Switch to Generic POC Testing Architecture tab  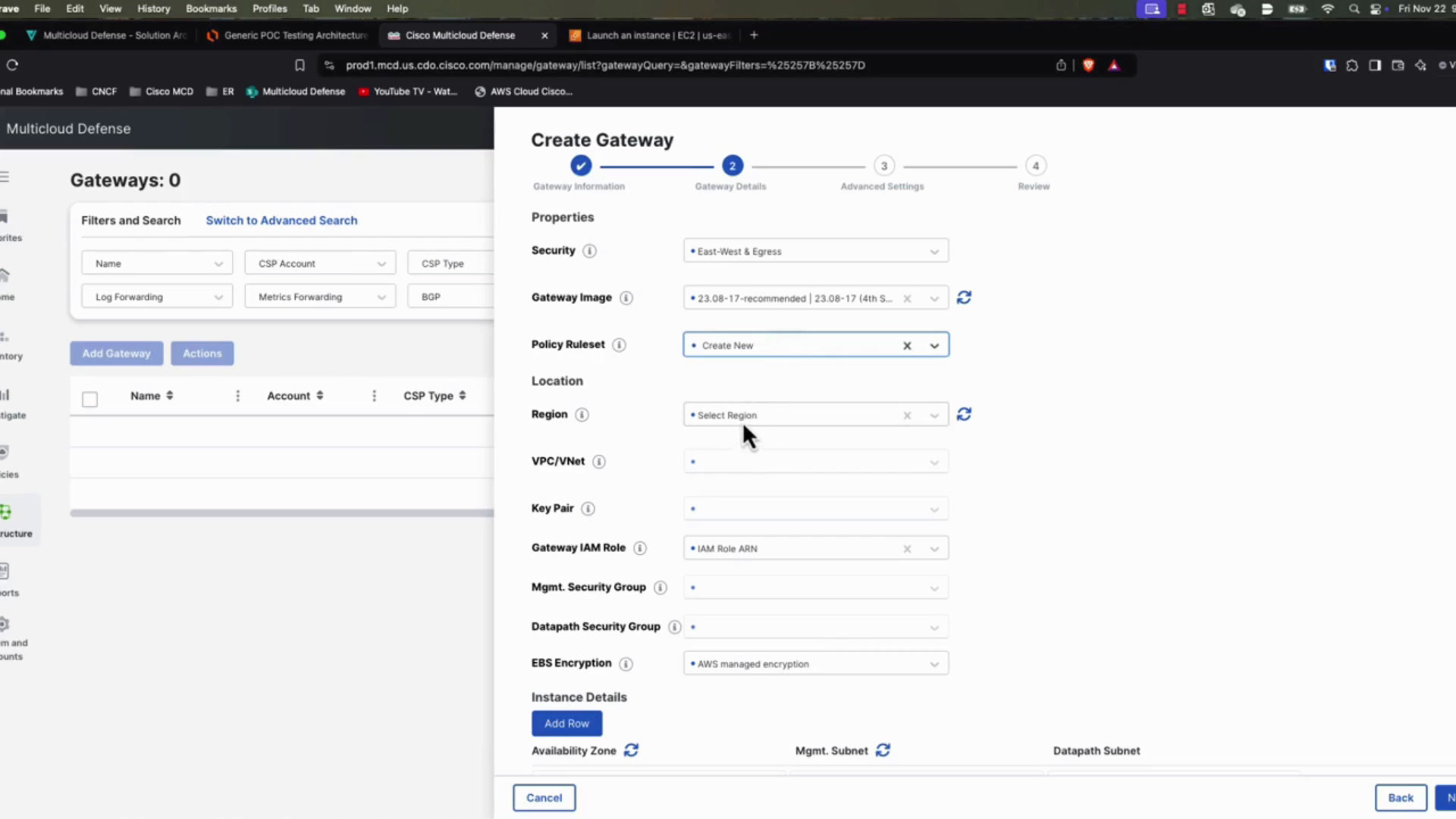pos(288,35)
